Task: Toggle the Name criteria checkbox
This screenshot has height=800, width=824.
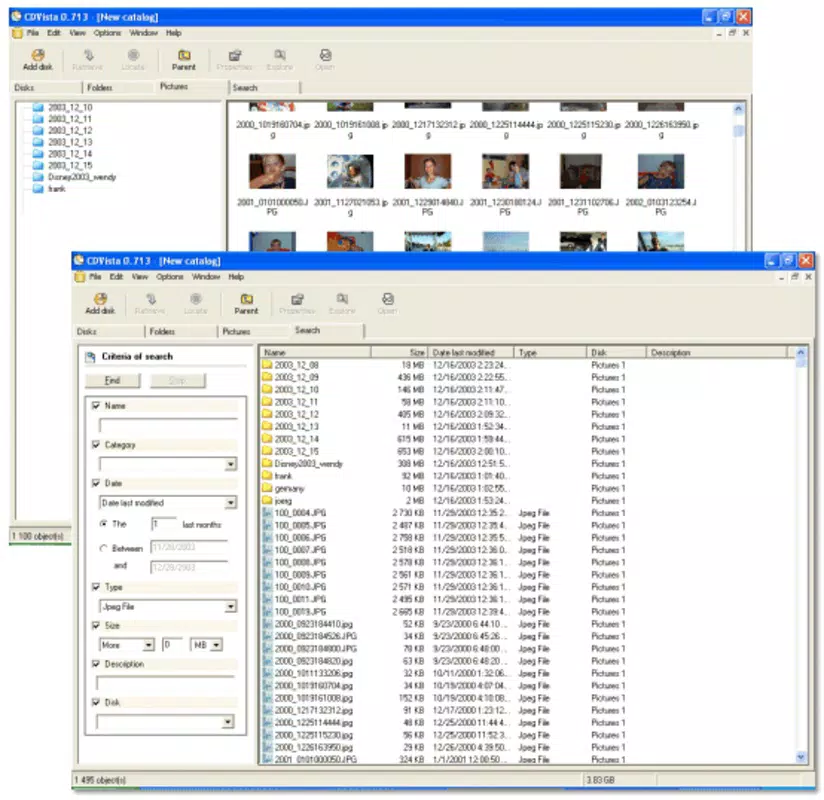Action: tap(96, 406)
